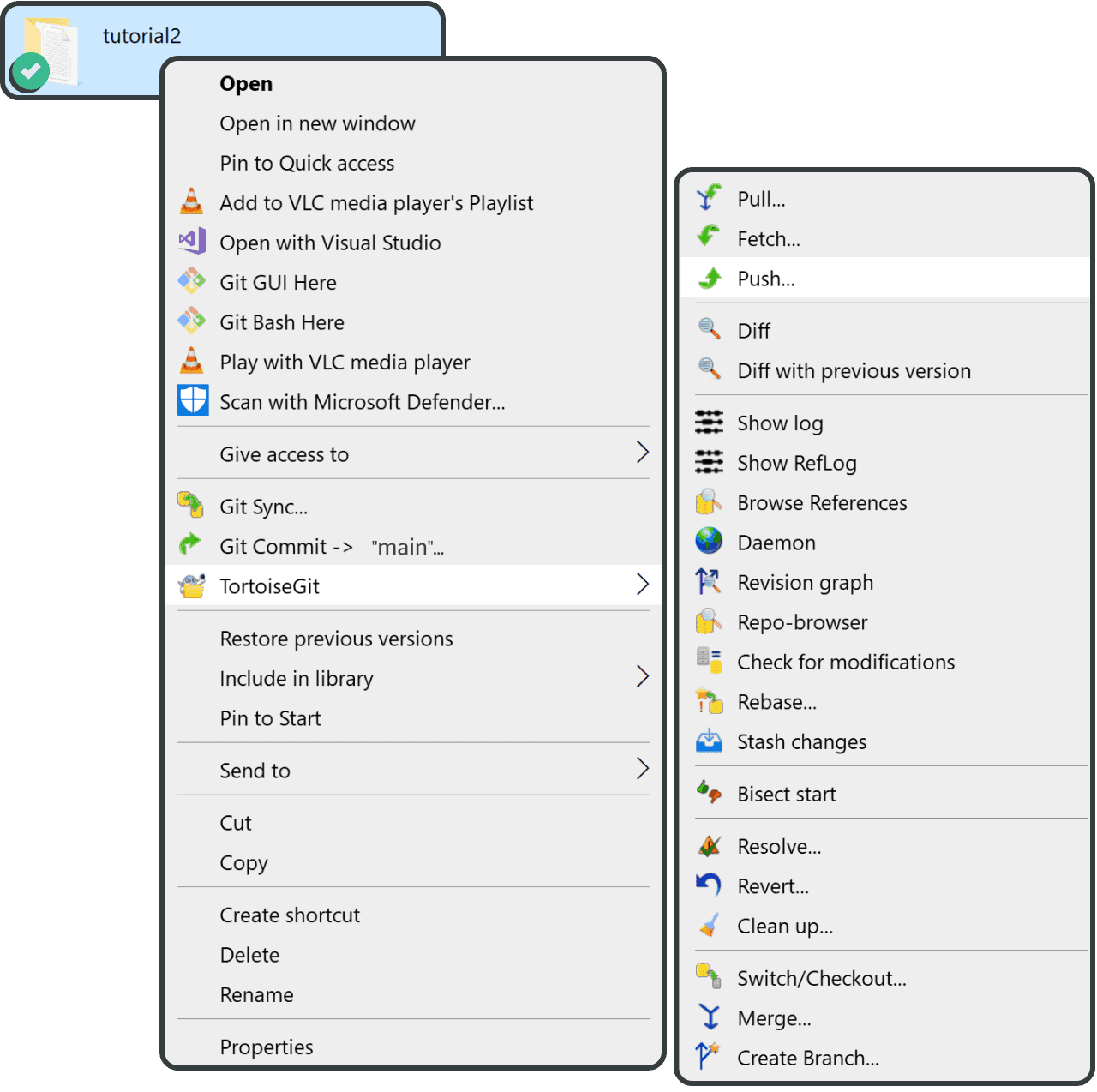This screenshot has height=1092, width=1097.
Task: Select the Stash changes icon
Action: pyautogui.click(x=709, y=741)
